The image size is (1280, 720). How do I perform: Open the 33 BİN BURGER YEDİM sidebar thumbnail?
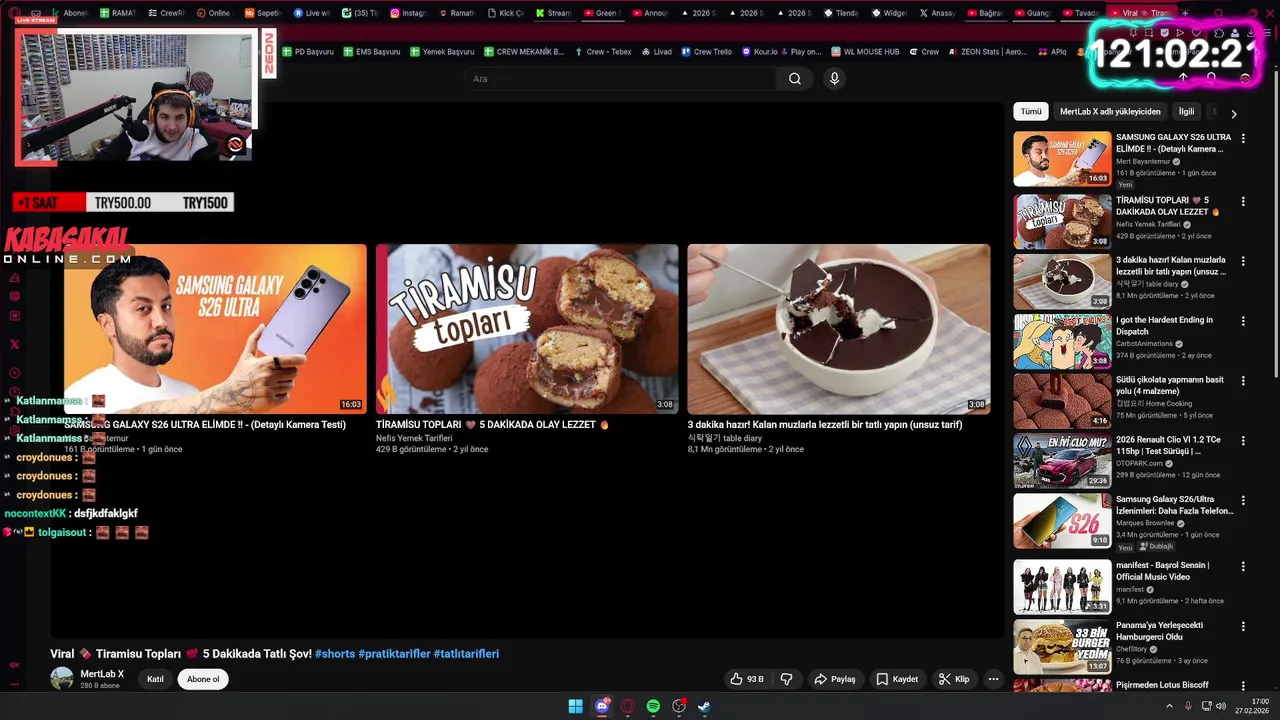click(x=1062, y=646)
